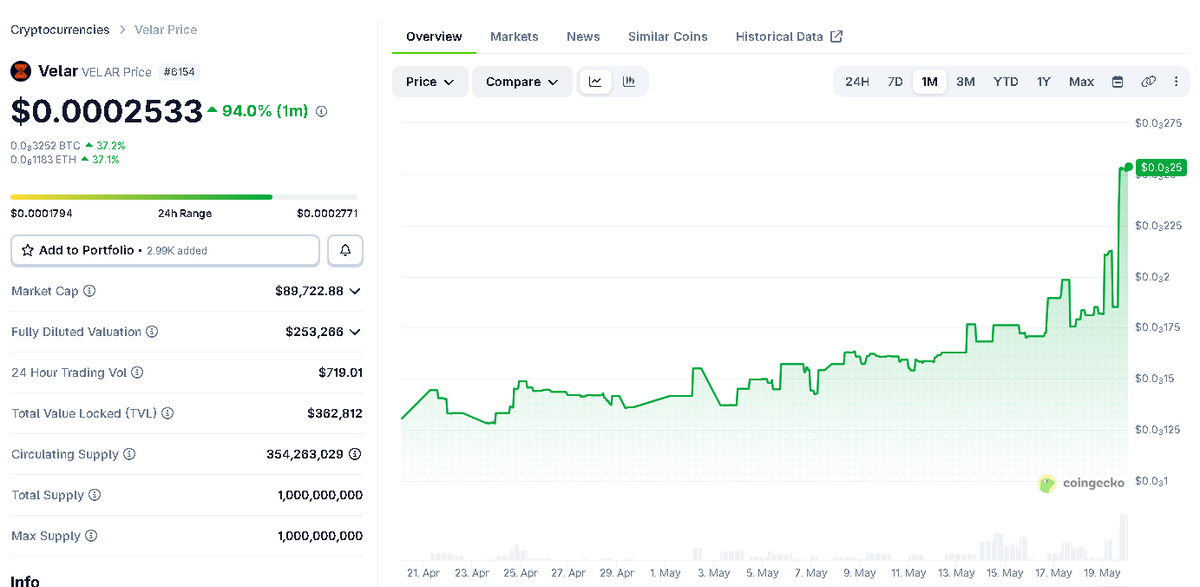This screenshot has height=587, width=1200.
Task: Click external link icon on Historical Data
Action: 837,36
